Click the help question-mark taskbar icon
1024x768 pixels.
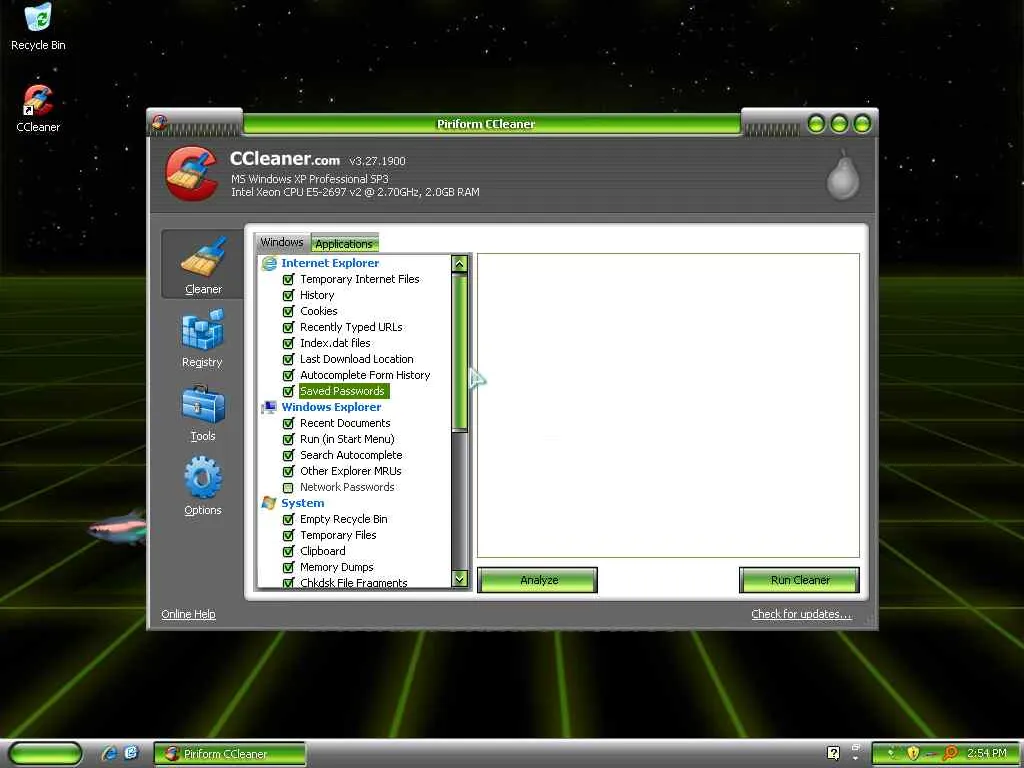click(x=833, y=753)
